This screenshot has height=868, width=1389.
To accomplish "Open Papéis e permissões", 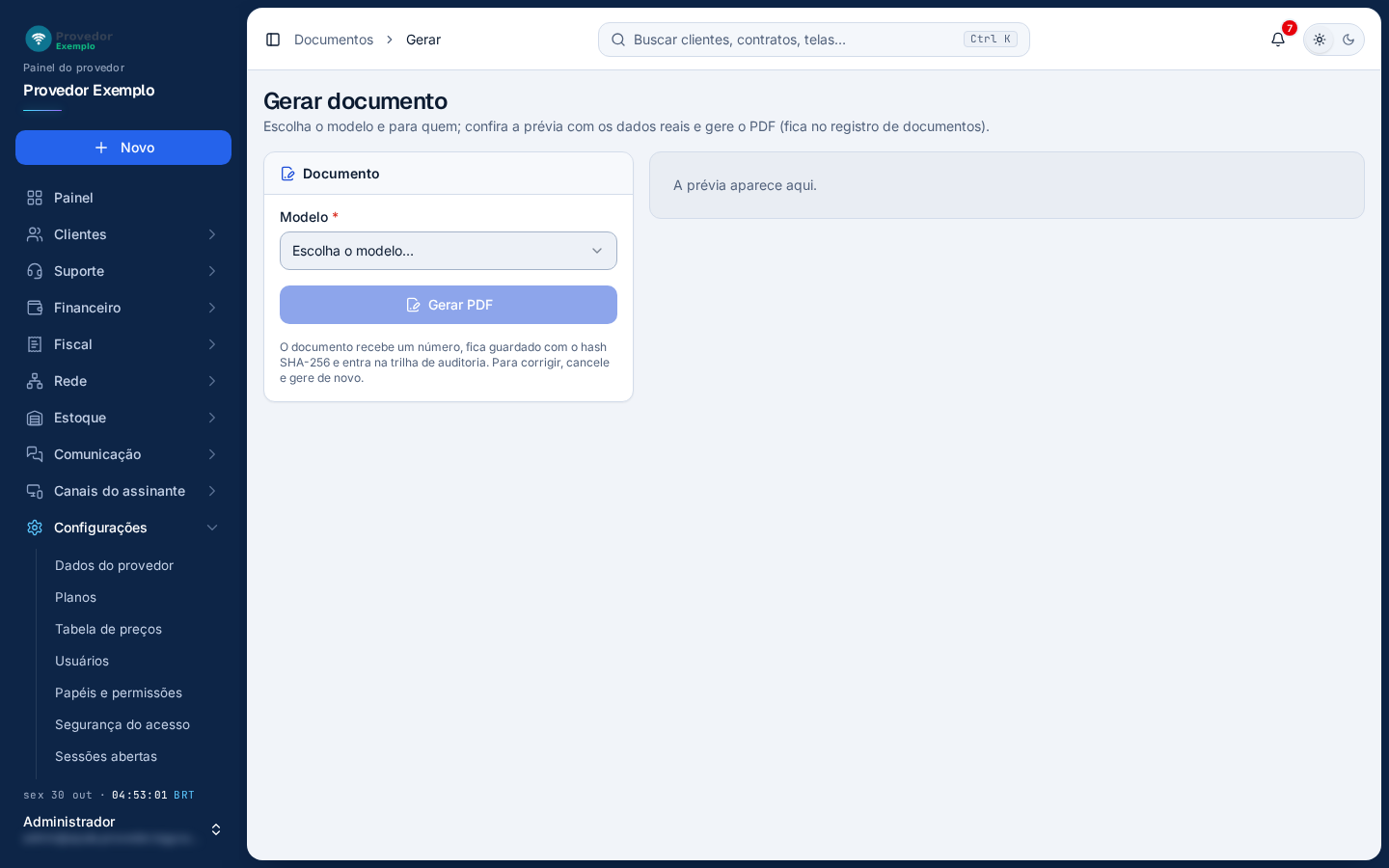I will (x=119, y=692).
